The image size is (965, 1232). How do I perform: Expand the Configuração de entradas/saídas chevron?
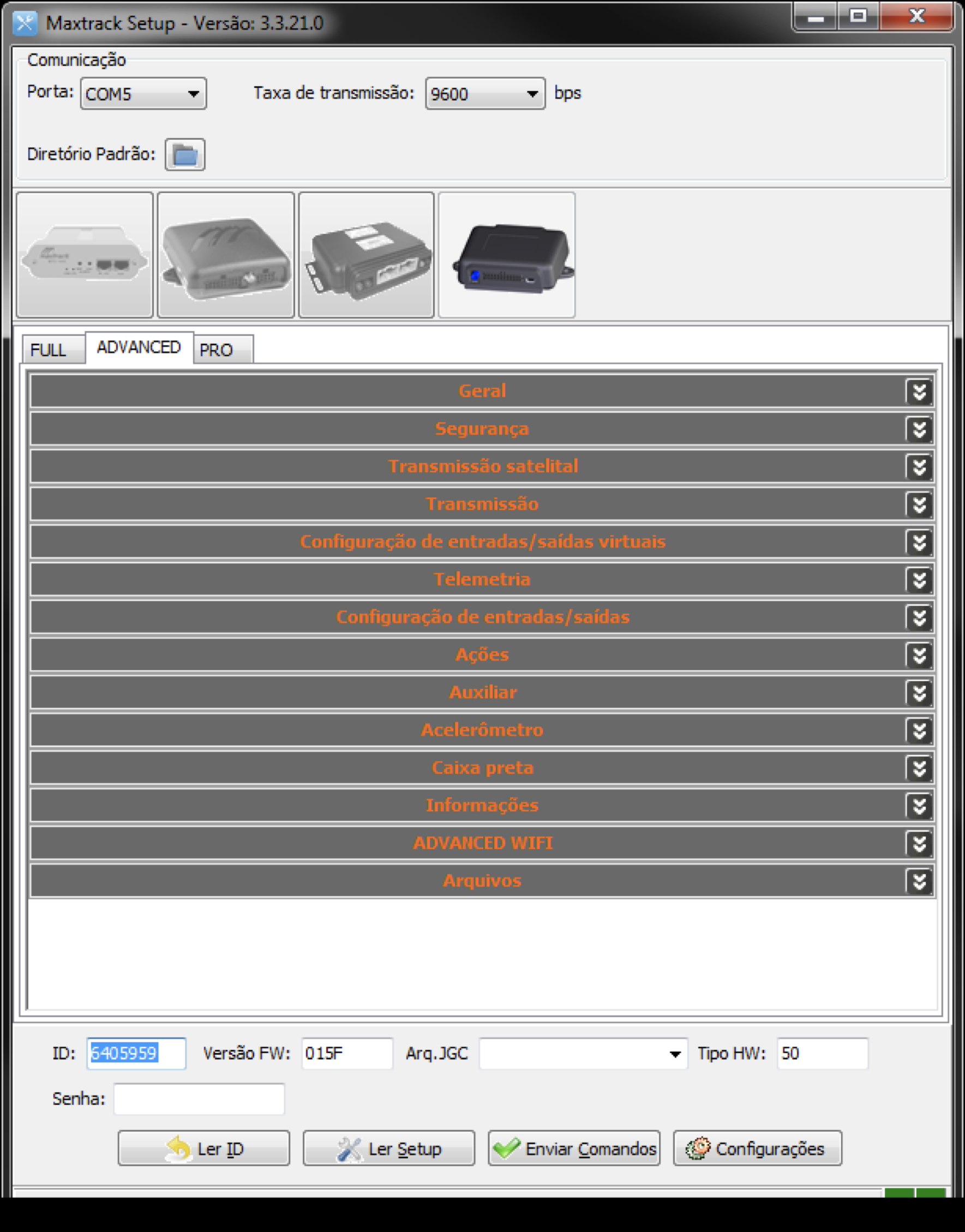[x=919, y=617]
